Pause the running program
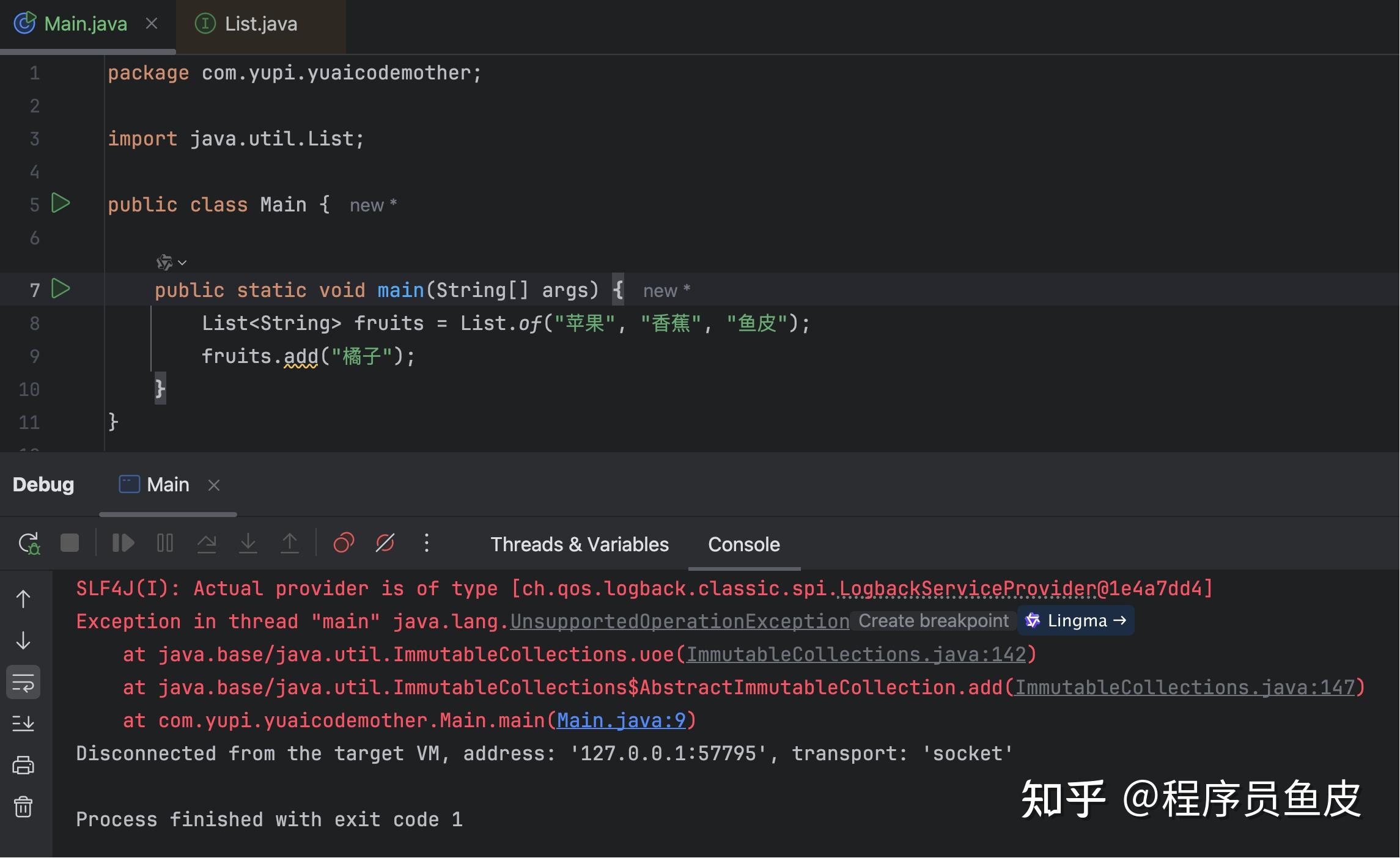The width and height of the screenshot is (1400, 858). click(165, 543)
